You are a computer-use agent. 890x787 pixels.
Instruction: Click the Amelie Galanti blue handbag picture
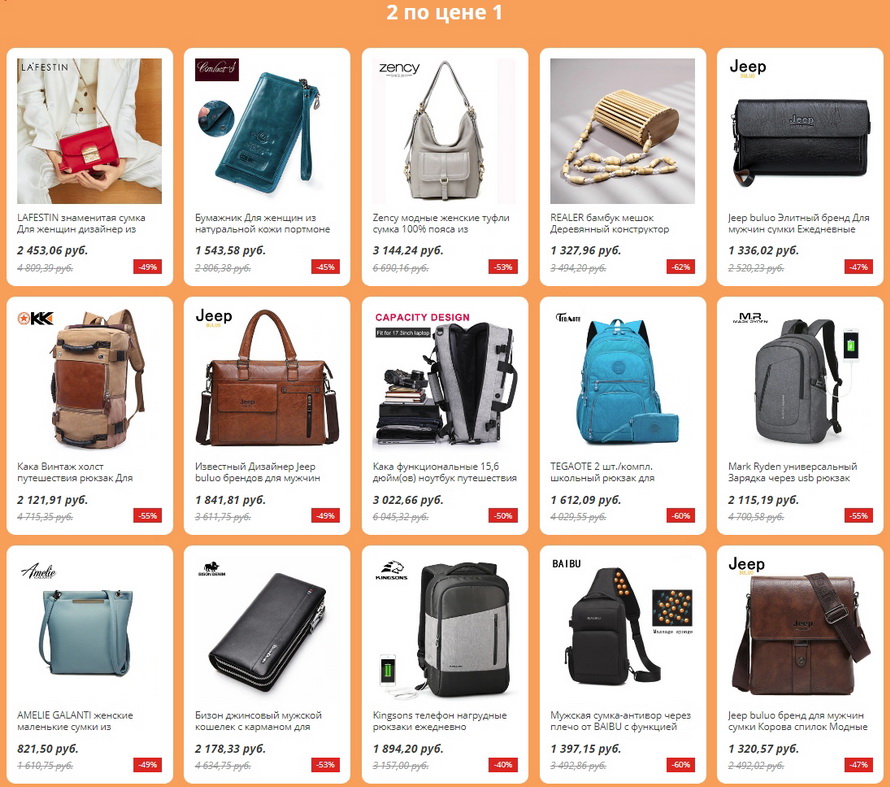click(89, 629)
